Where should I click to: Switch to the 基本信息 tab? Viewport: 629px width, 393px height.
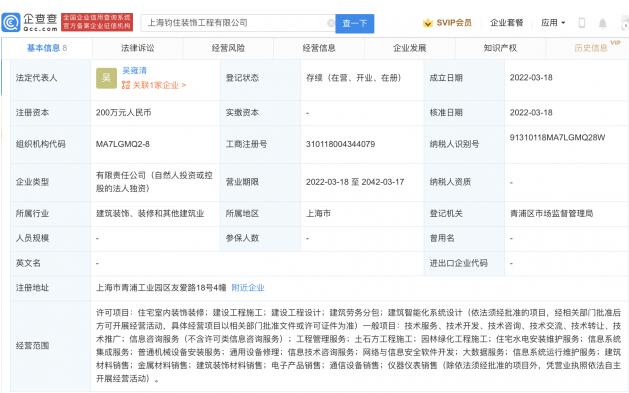tap(47, 48)
